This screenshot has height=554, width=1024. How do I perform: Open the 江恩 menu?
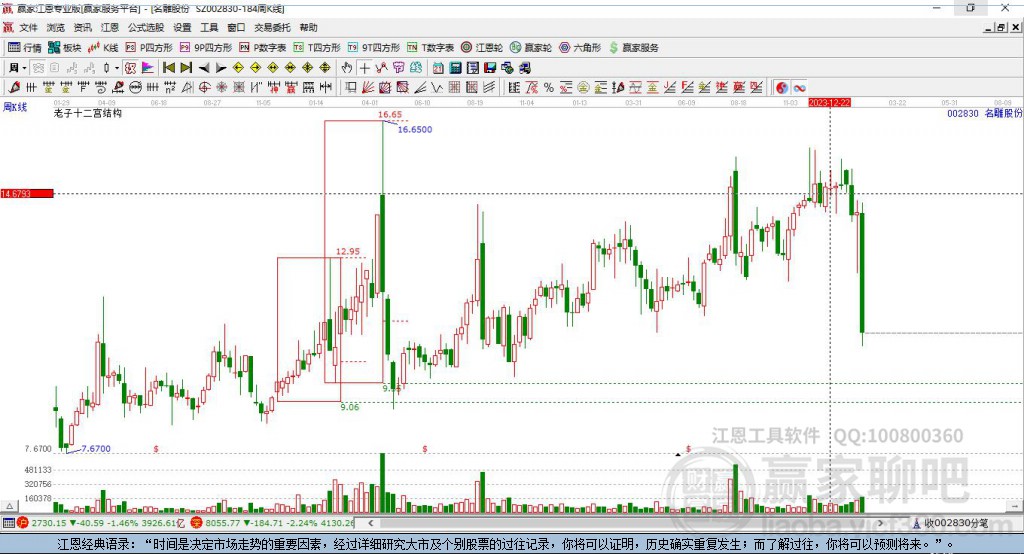110,27
